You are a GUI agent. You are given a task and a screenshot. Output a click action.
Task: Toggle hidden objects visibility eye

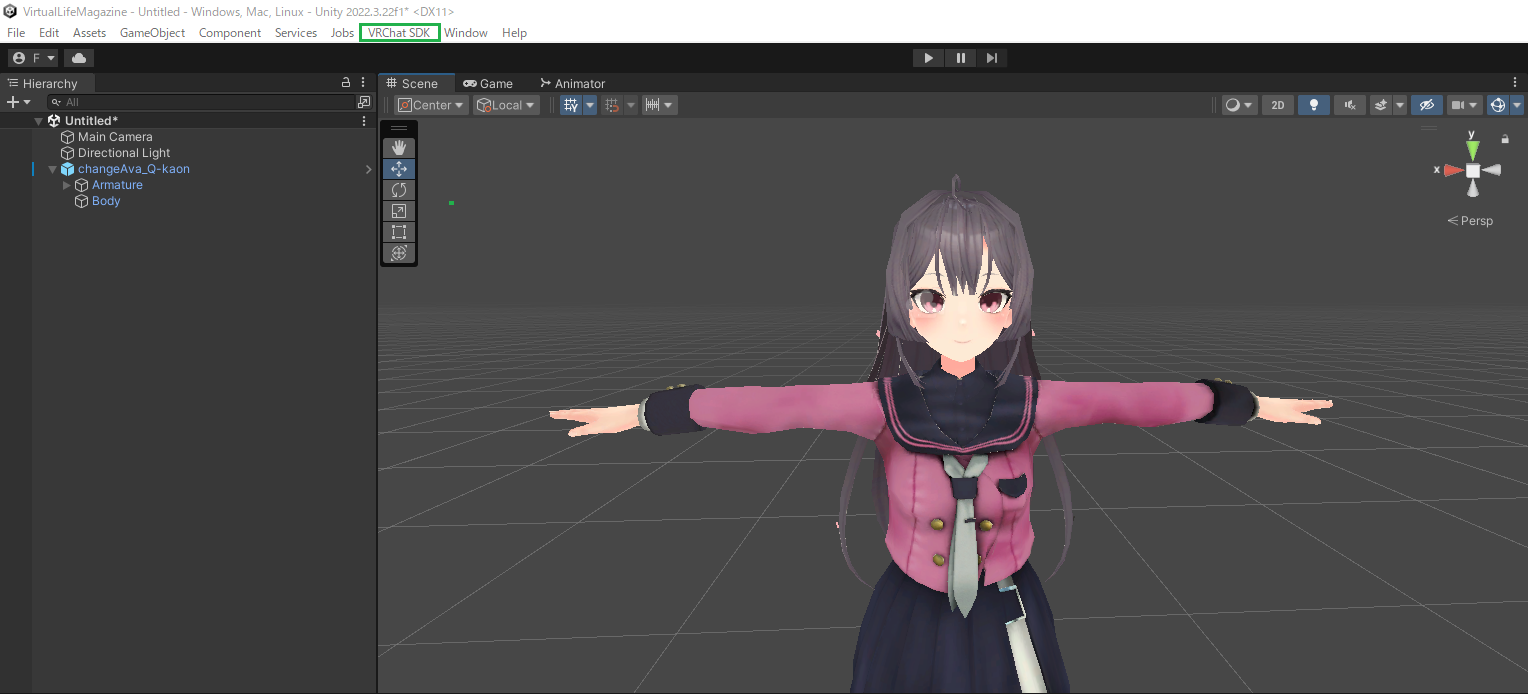click(1427, 105)
